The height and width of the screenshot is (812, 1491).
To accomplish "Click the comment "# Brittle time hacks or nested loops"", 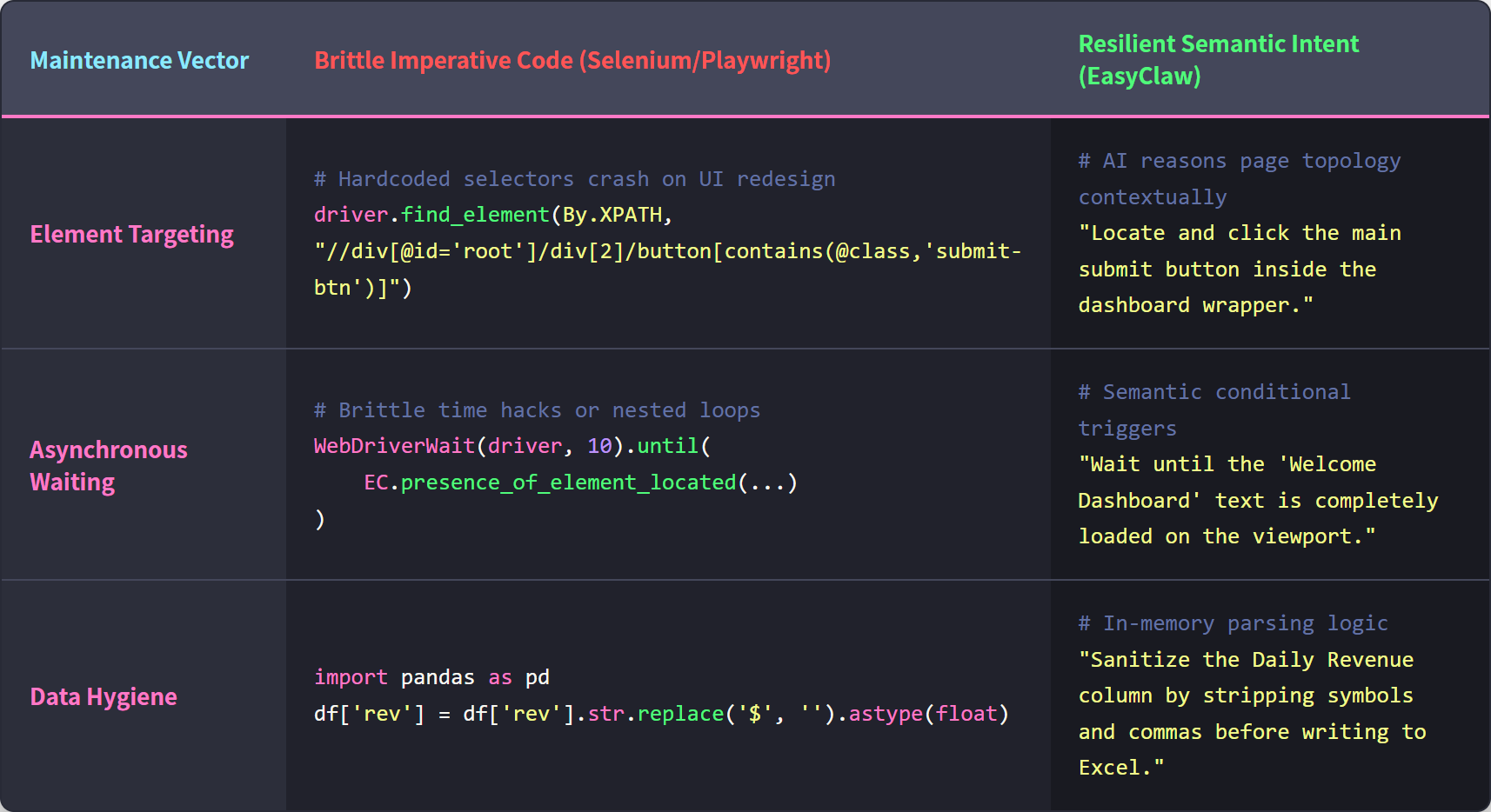I will [537, 410].
